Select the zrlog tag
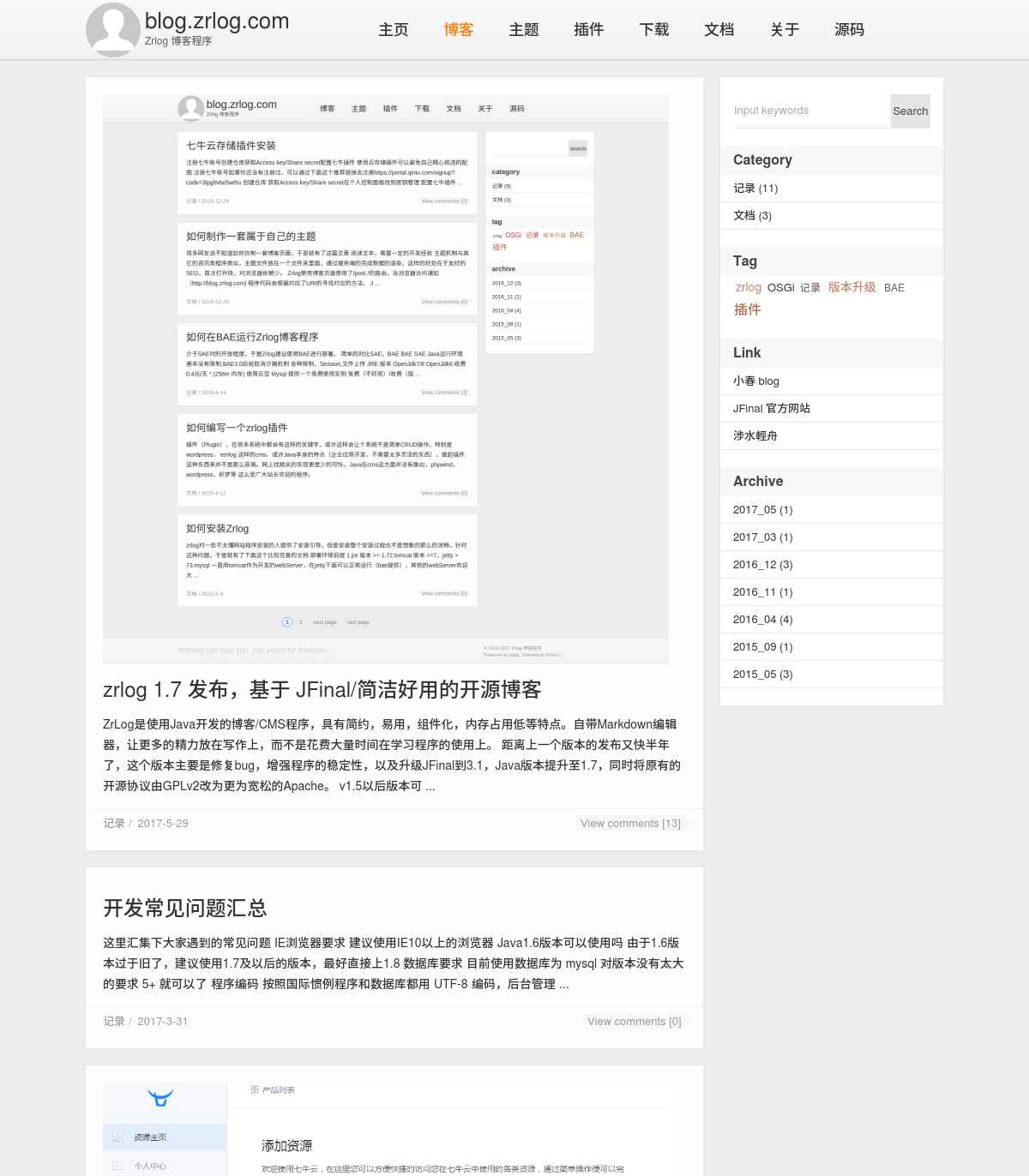 tap(749, 287)
